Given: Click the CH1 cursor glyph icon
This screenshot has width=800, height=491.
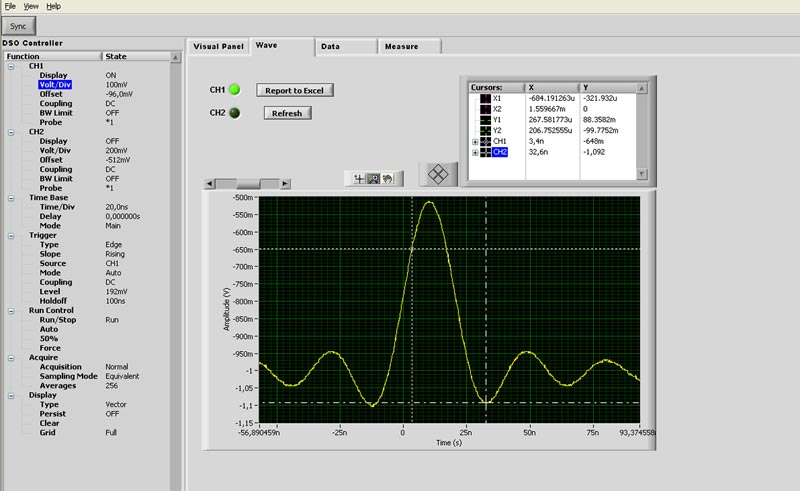Looking at the screenshot, I should point(485,141).
